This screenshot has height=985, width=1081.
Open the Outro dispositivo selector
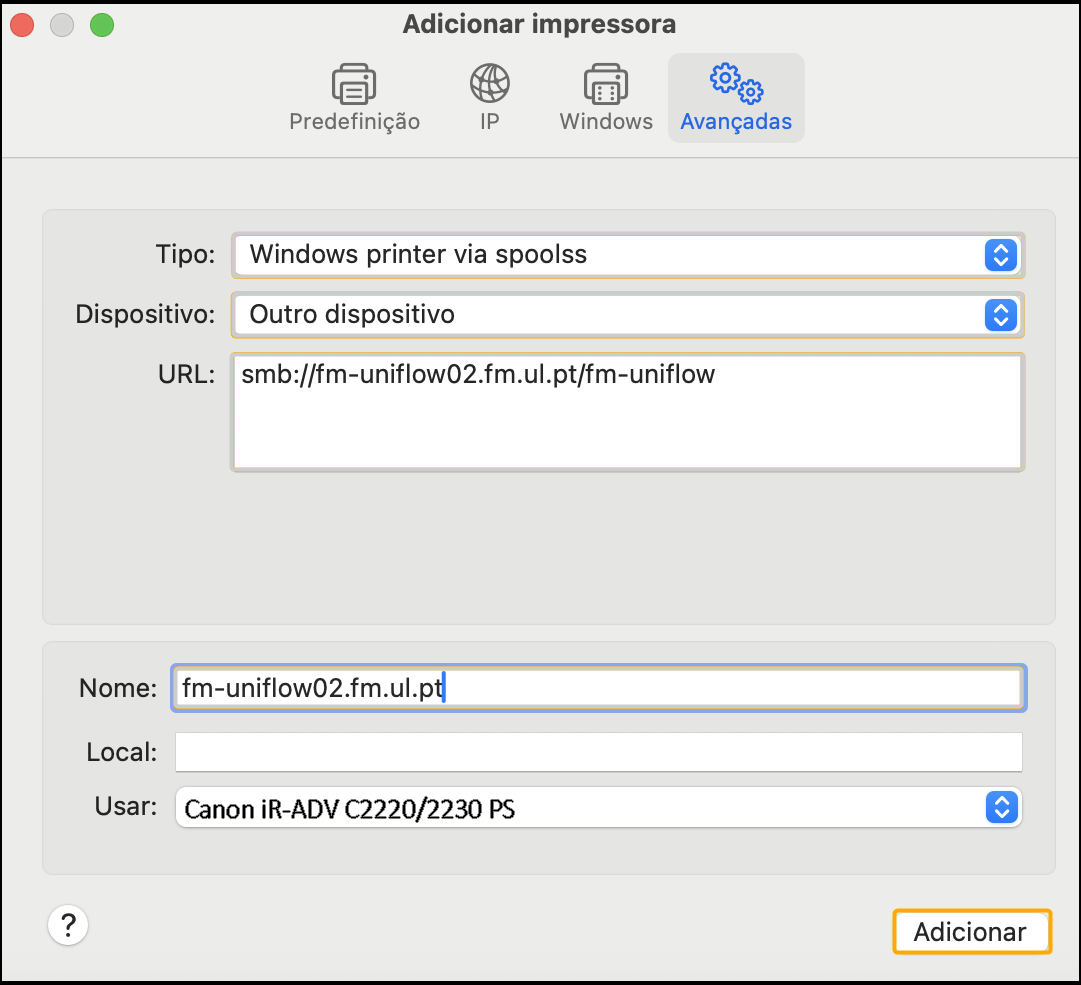click(x=627, y=315)
